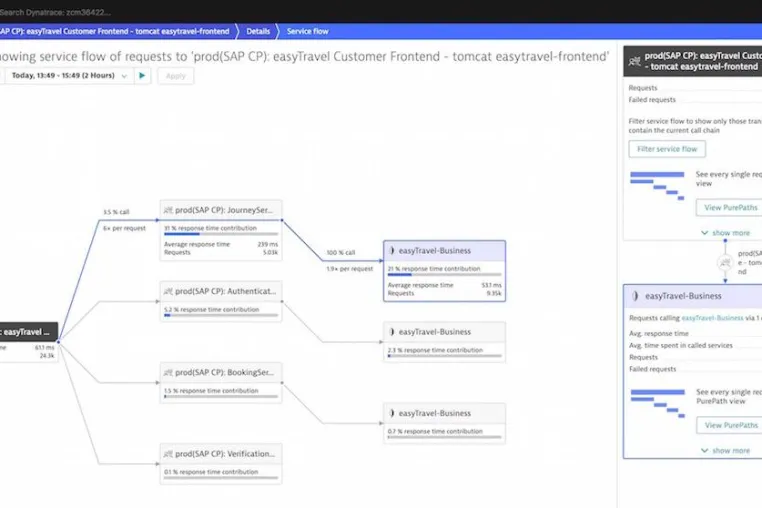Click the easyTravel-Business sidebar panel header
Viewport: 762px width, 508px height.
693,296
